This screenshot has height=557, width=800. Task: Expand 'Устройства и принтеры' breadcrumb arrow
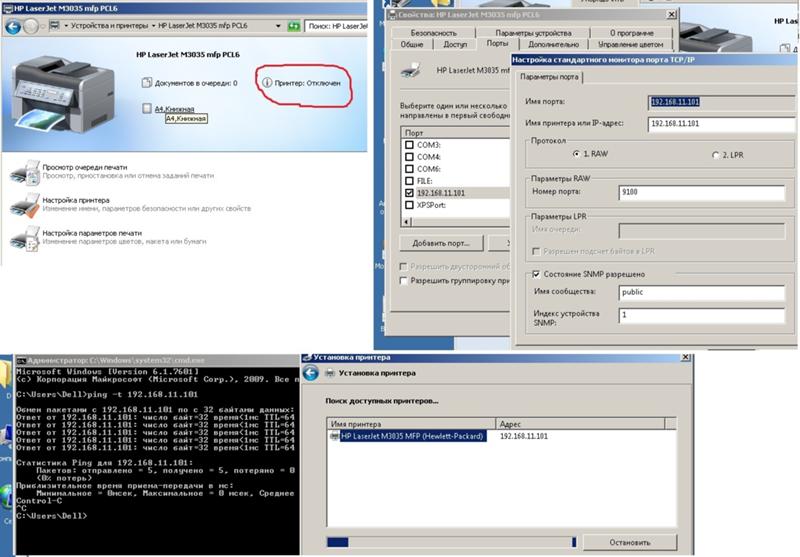(154, 26)
